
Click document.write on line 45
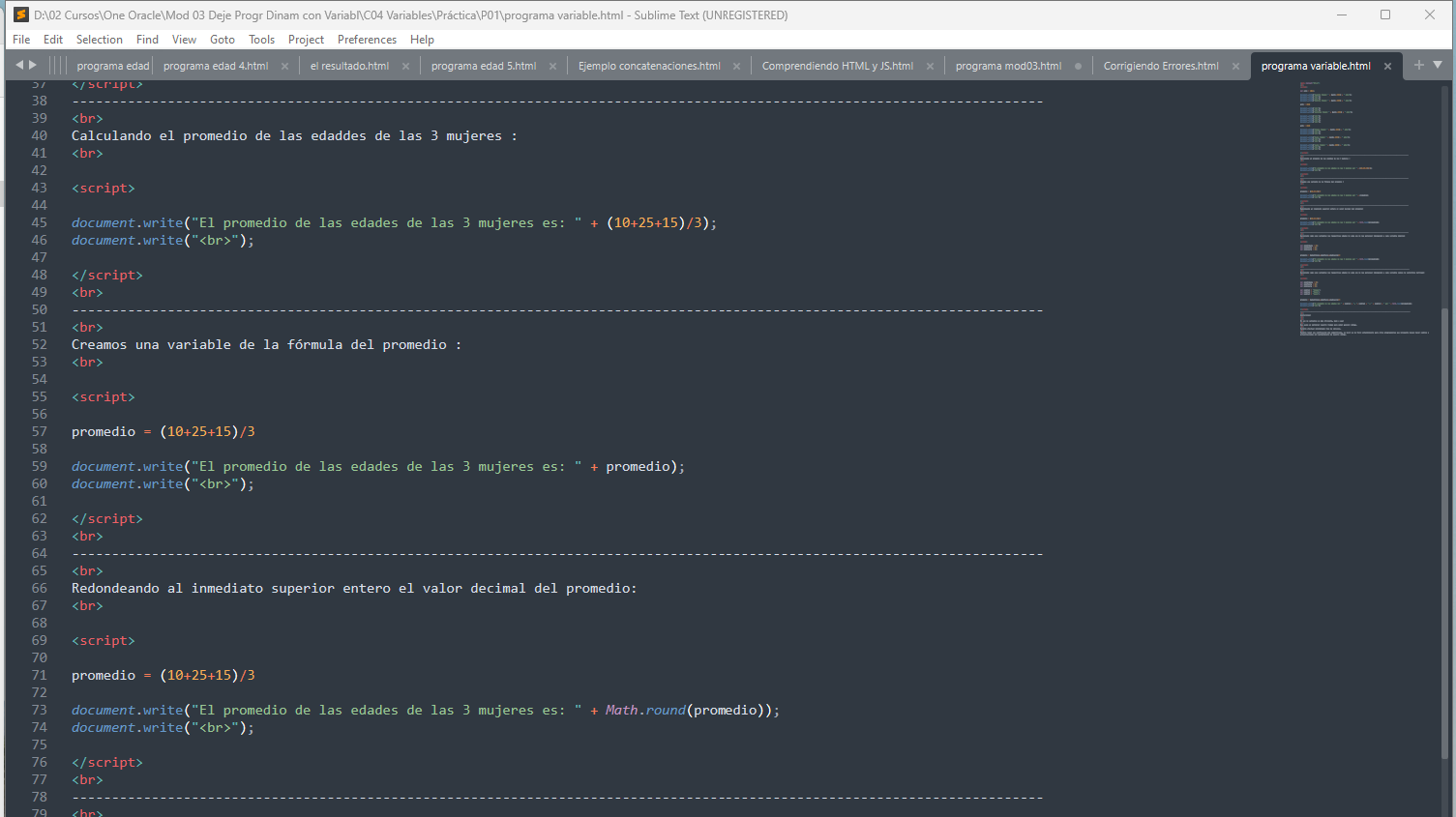coord(127,222)
